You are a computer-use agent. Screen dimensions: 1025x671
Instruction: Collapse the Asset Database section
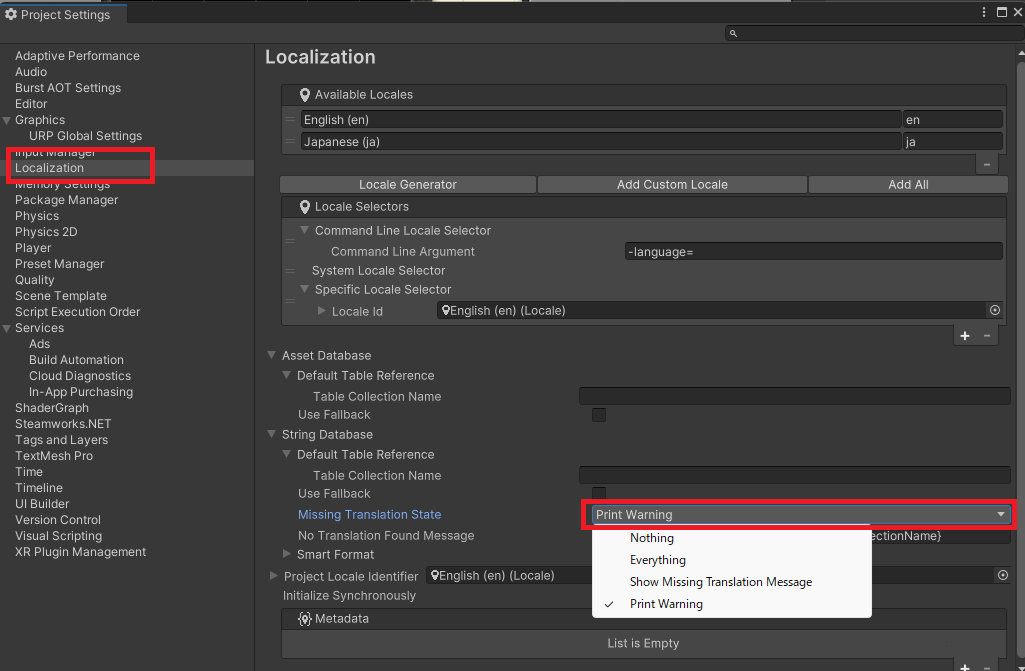(x=272, y=355)
